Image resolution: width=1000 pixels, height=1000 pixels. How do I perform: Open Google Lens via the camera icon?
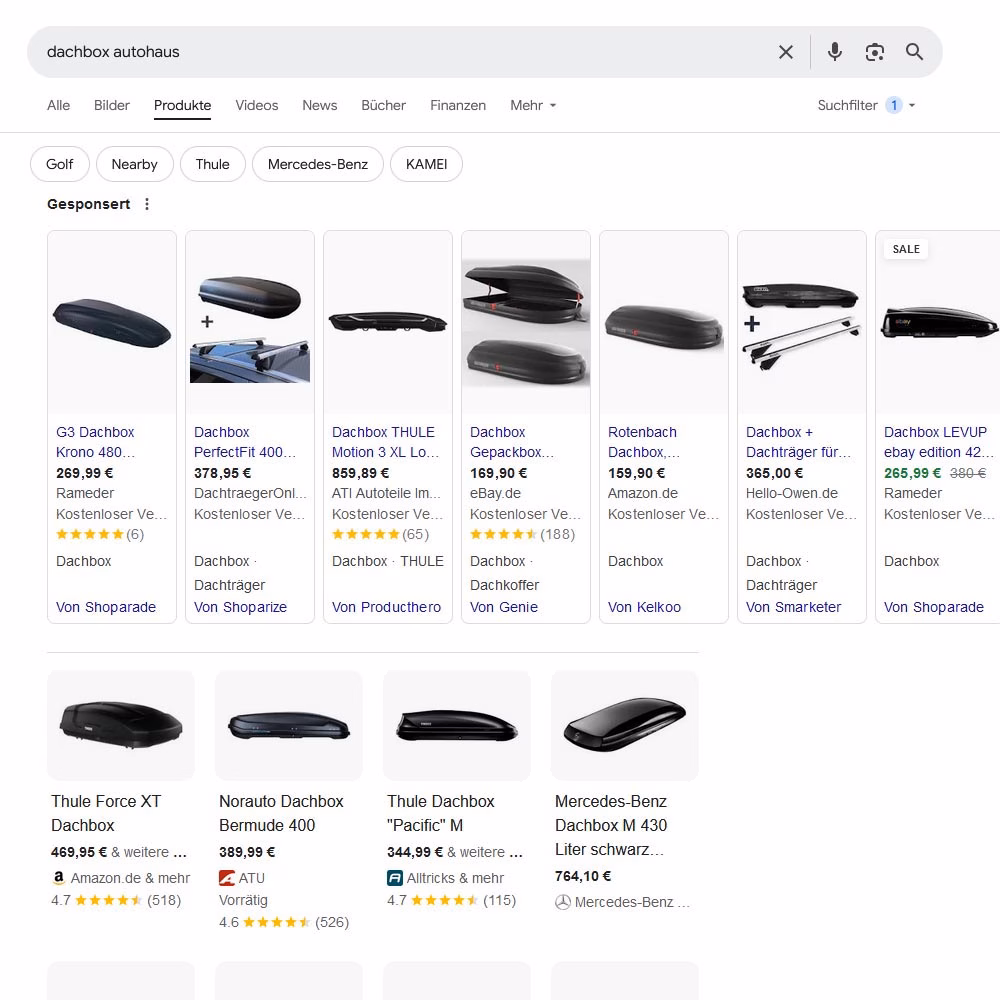coord(875,51)
